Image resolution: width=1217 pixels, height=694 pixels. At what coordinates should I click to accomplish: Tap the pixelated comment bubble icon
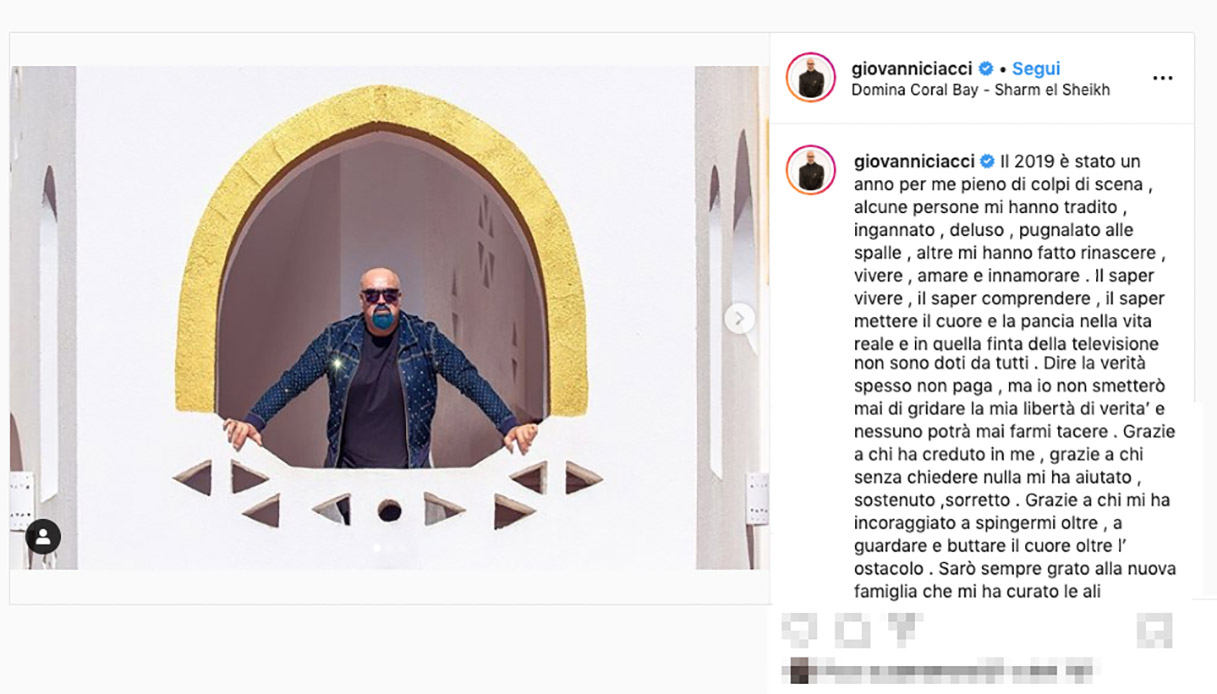[x=851, y=629]
